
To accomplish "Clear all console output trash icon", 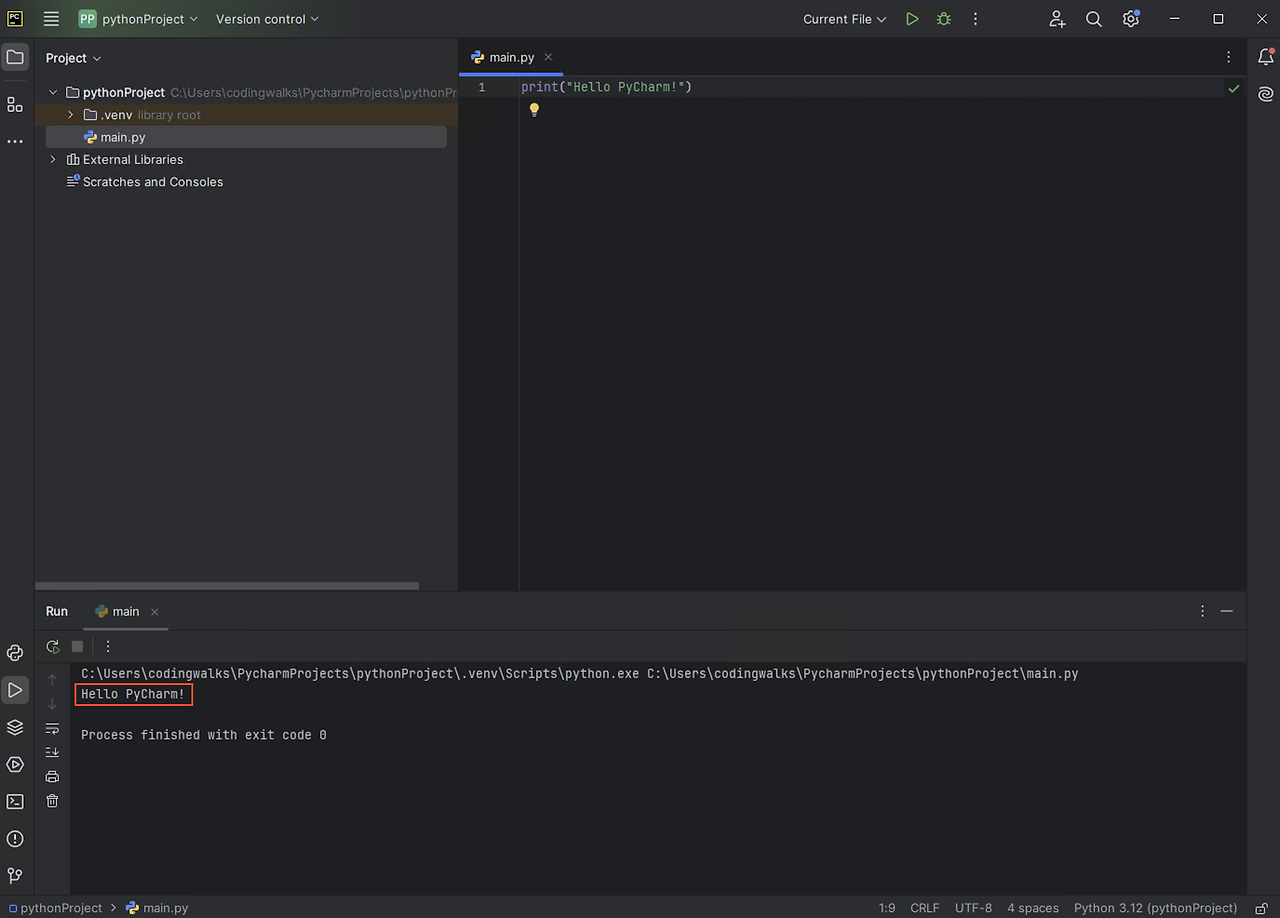I will point(53,801).
